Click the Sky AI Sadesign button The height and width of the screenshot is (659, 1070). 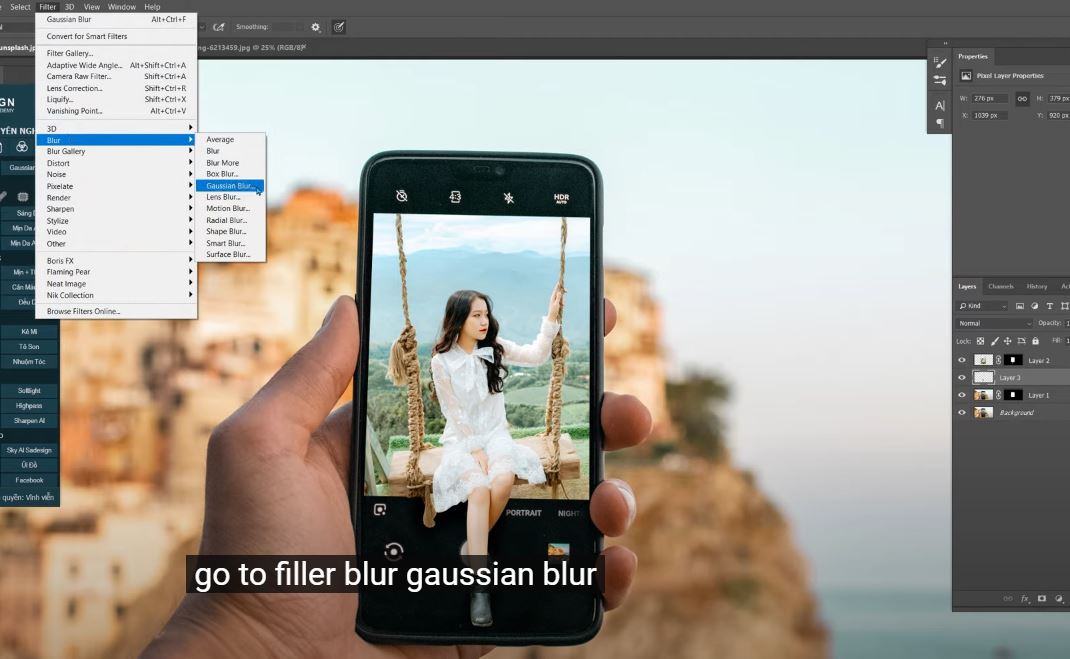(x=29, y=450)
